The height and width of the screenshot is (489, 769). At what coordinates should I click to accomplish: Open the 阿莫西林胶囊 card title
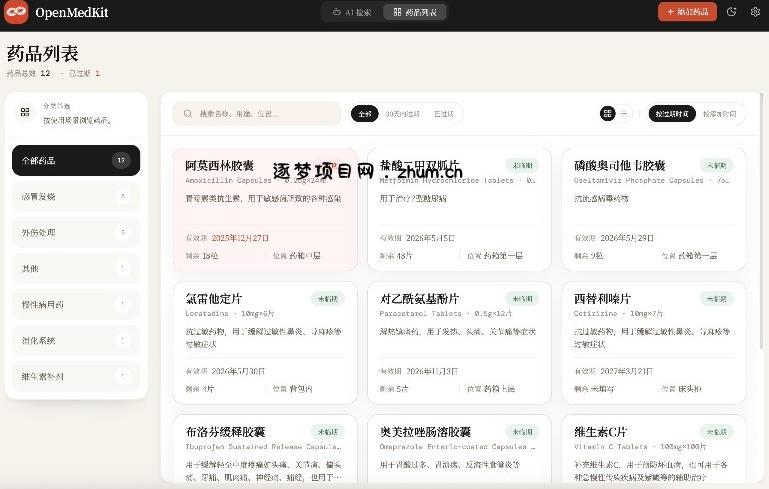pyautogui.click(x=219, y=166)
